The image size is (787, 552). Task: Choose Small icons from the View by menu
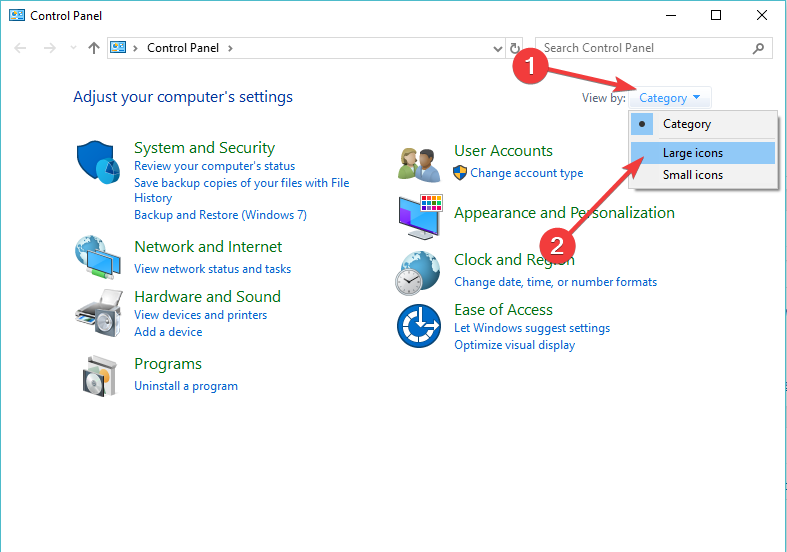coord(703,175)
